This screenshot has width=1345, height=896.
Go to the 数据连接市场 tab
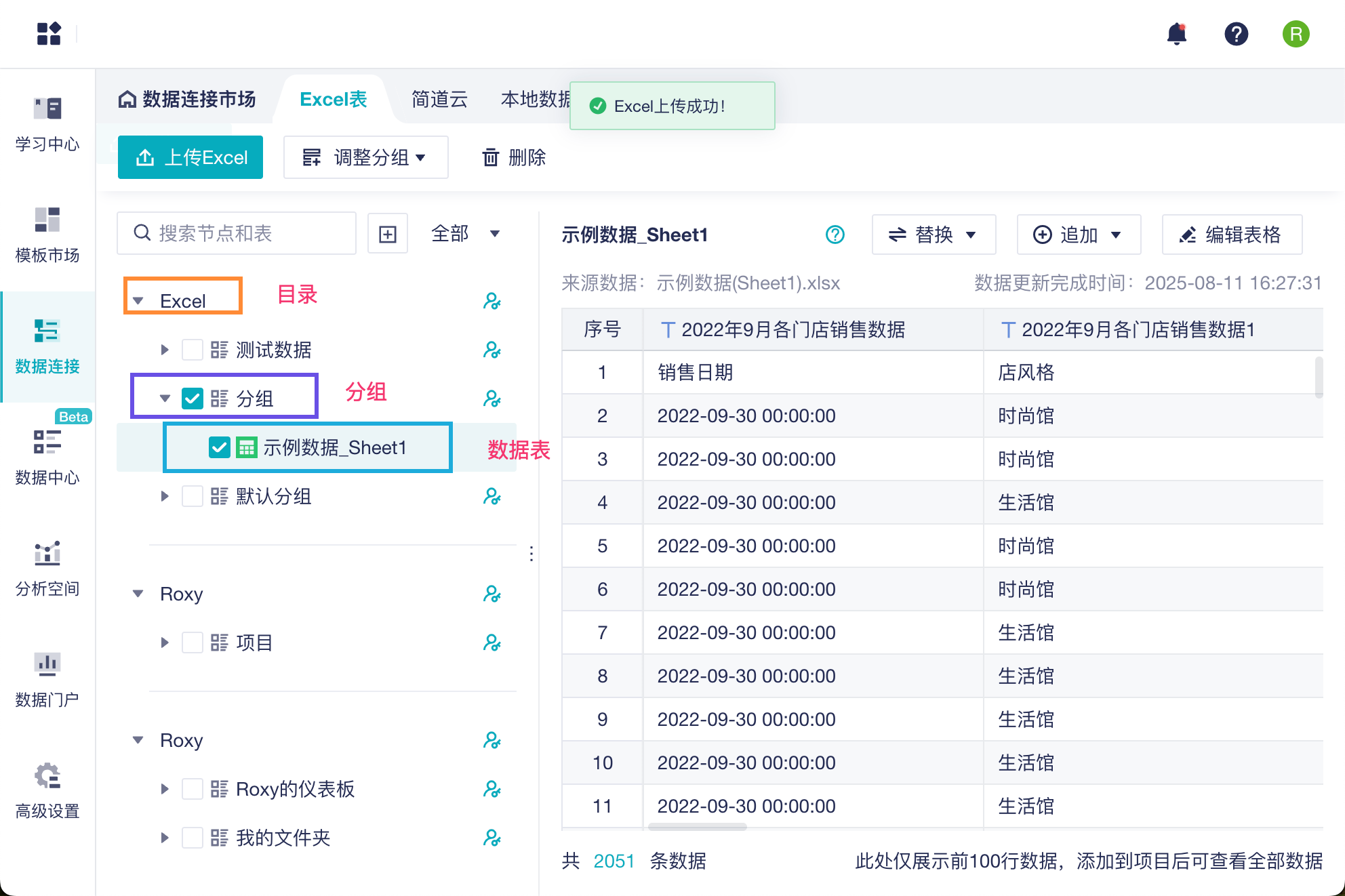(188, 100)
